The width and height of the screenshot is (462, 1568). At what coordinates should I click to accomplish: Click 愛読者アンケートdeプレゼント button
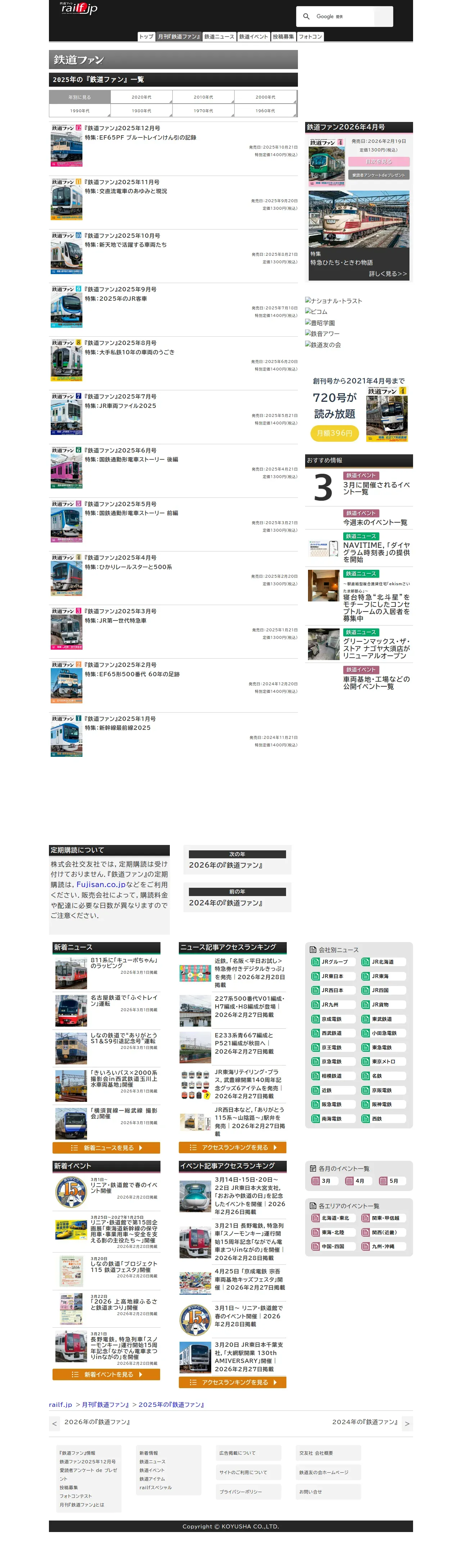(x=379, y=175)
